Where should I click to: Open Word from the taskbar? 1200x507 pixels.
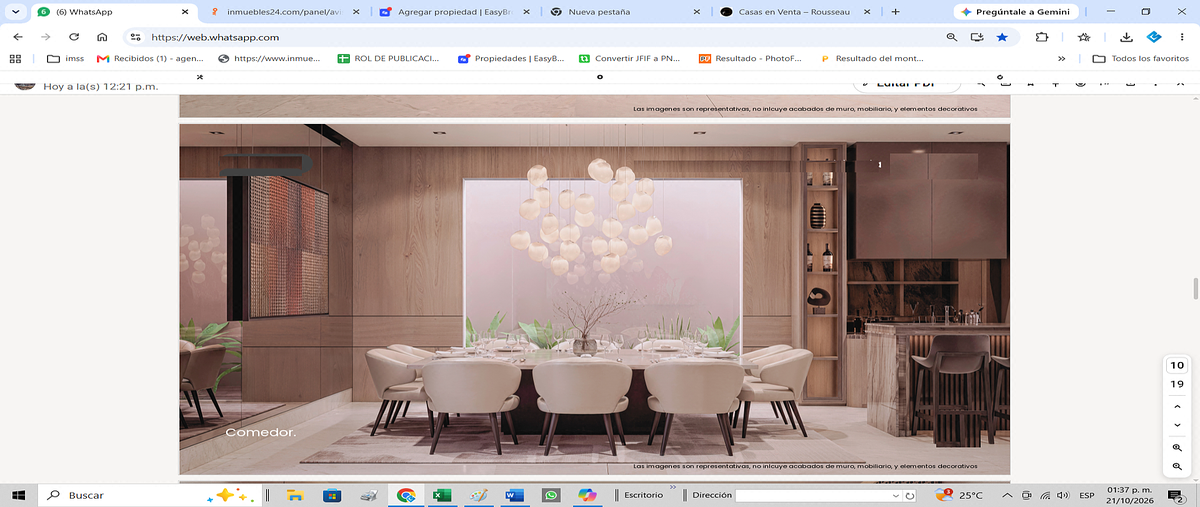pos(514,495)
